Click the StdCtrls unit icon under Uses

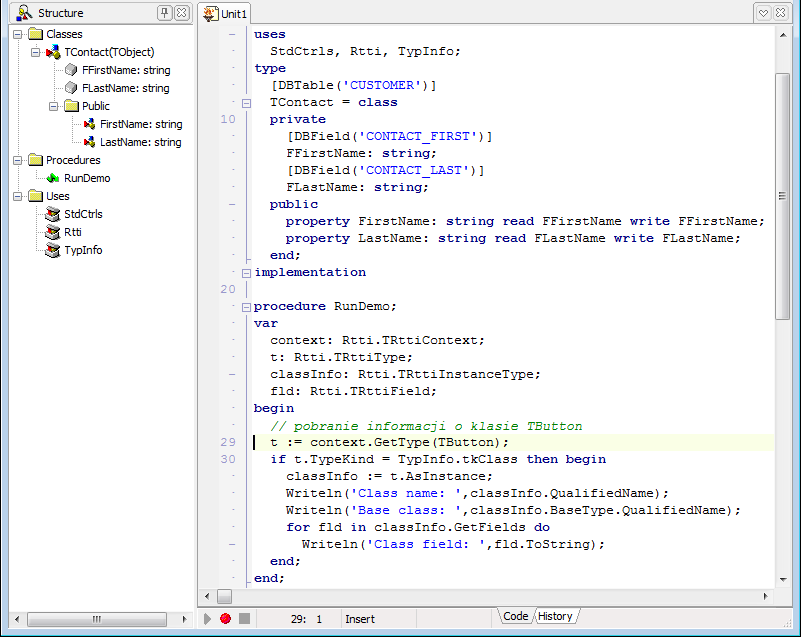[54, 214]
